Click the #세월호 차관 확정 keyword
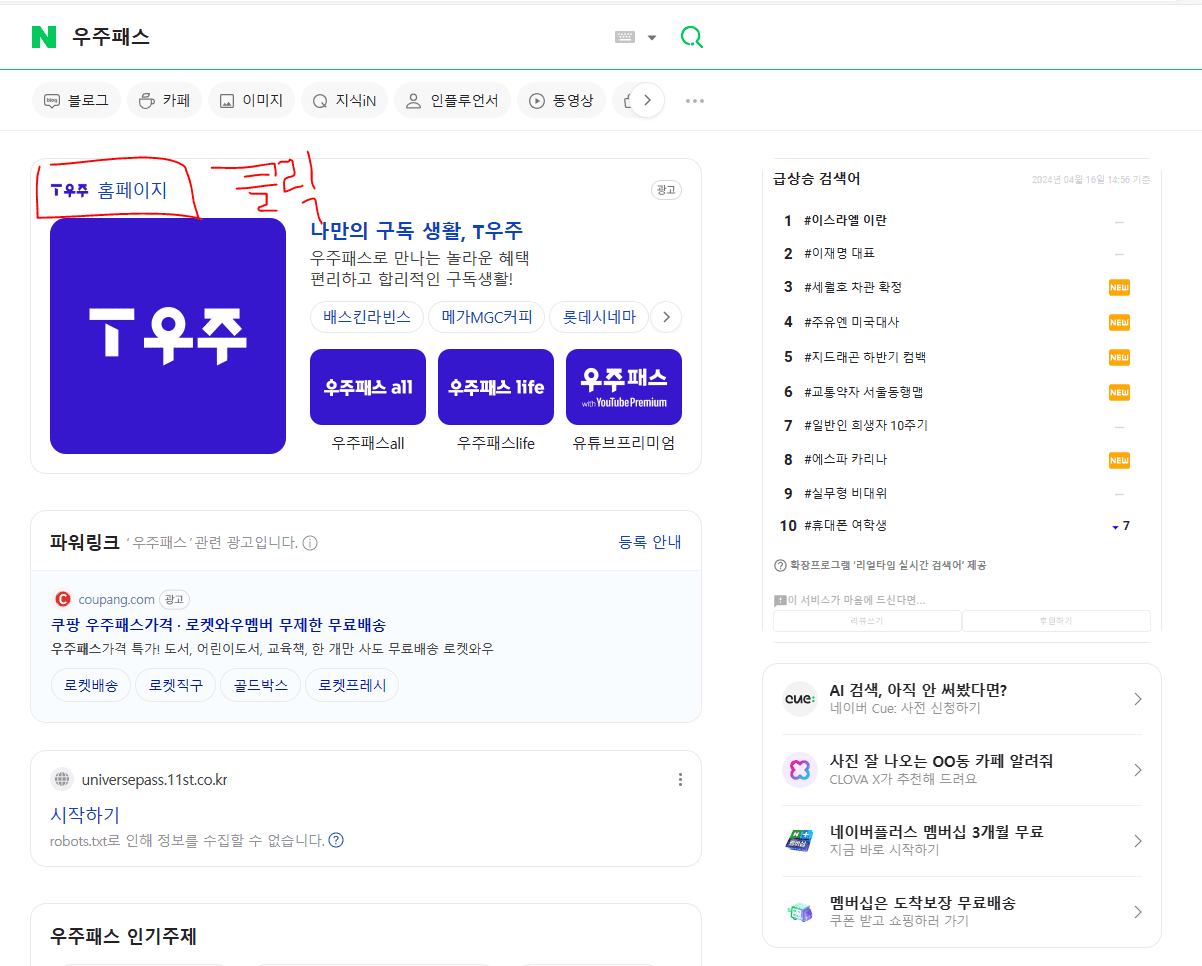The height and width of the screenshot is (966, 1202). point(852,287)
